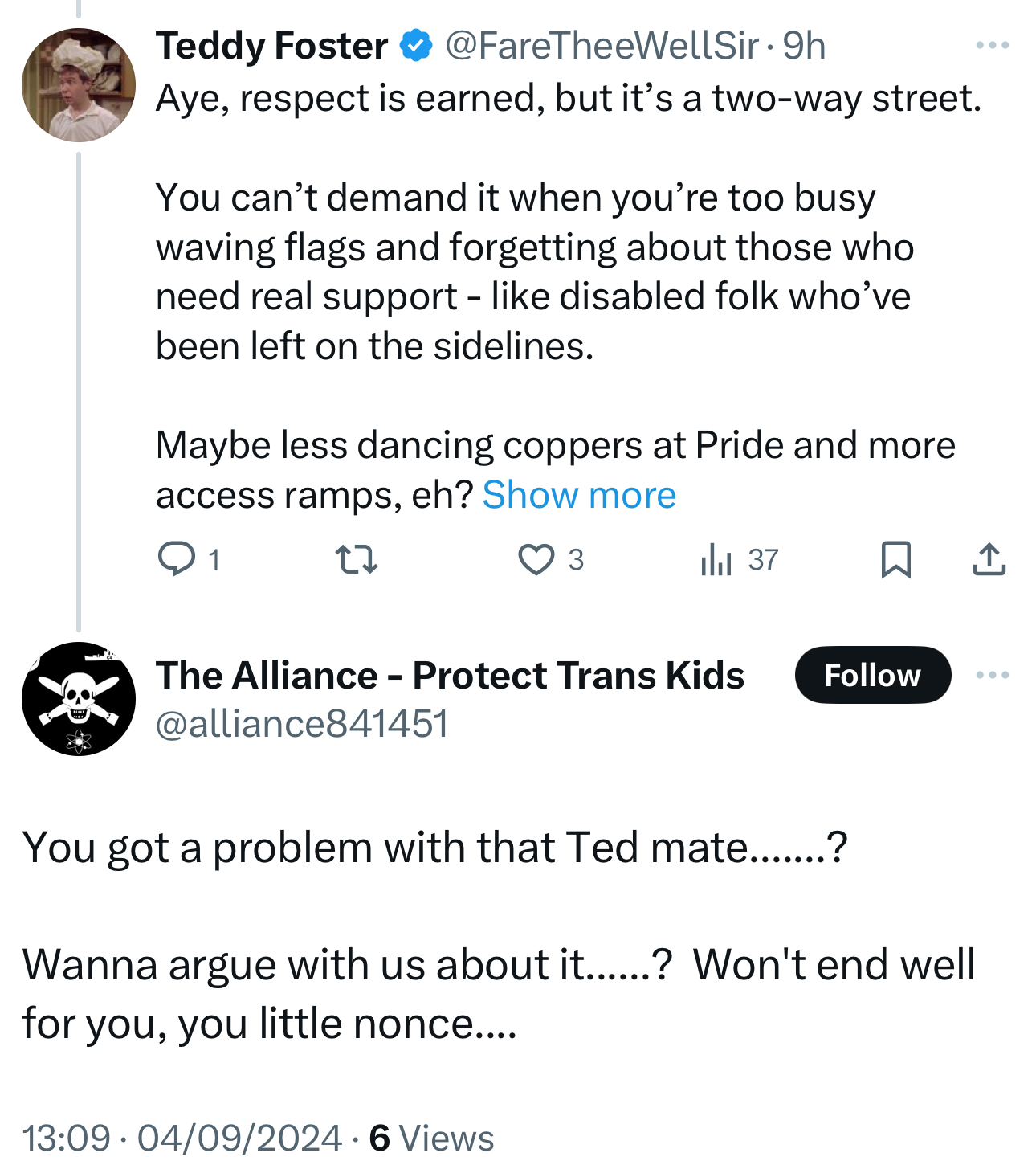Open Teddy Foster's profile picture

[79, 85]
